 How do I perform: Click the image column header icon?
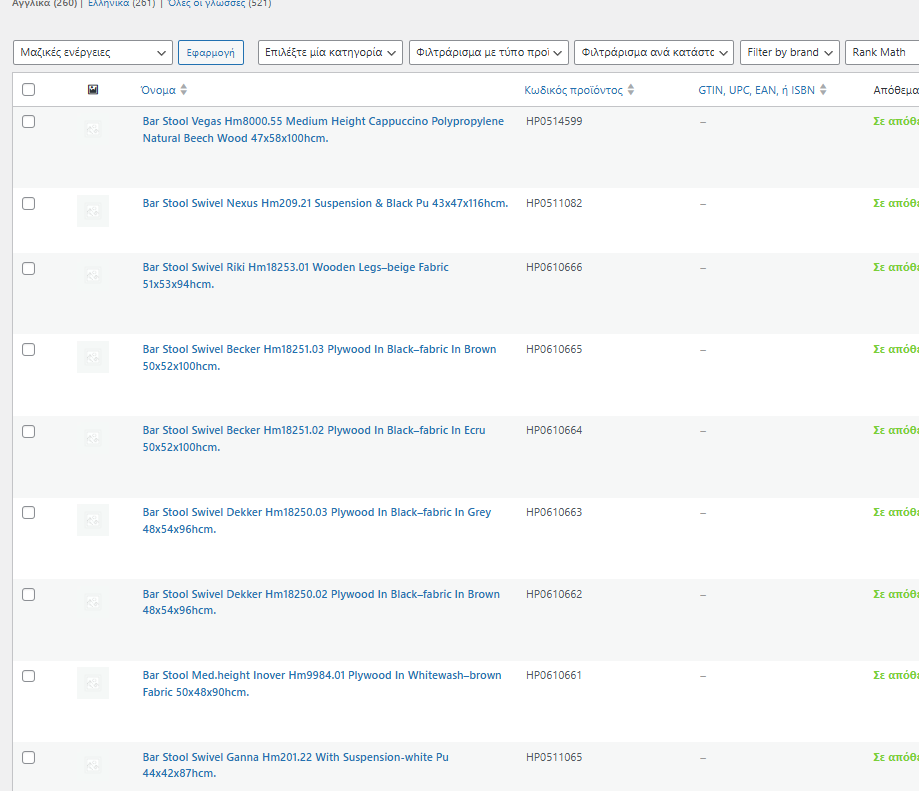pyautogui.click(x=93, y=90)
